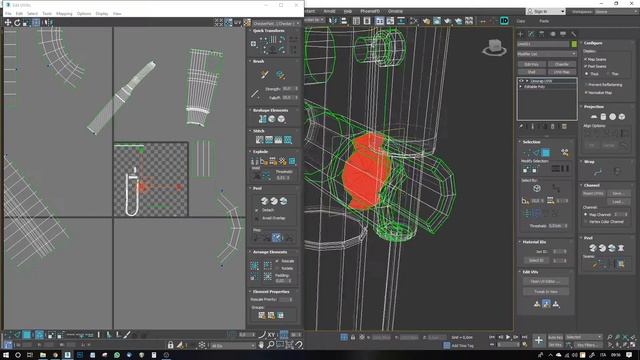
Task: Select the paint move brush in Brush rollout
Action: click(x=264, y=75)
